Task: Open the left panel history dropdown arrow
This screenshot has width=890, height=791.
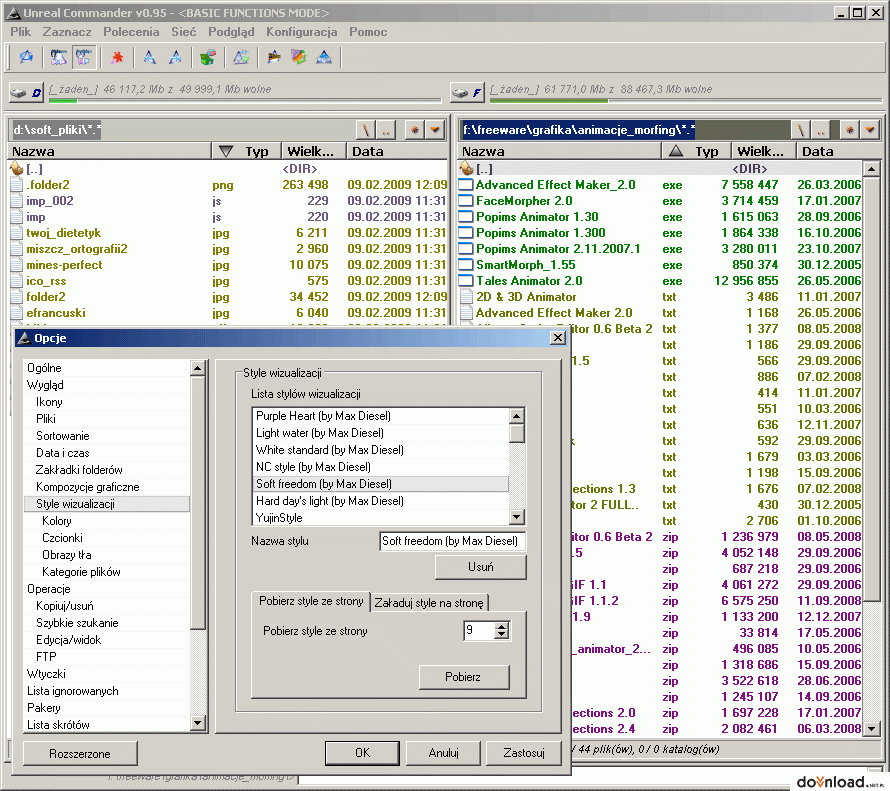Action: coord(435,131)
